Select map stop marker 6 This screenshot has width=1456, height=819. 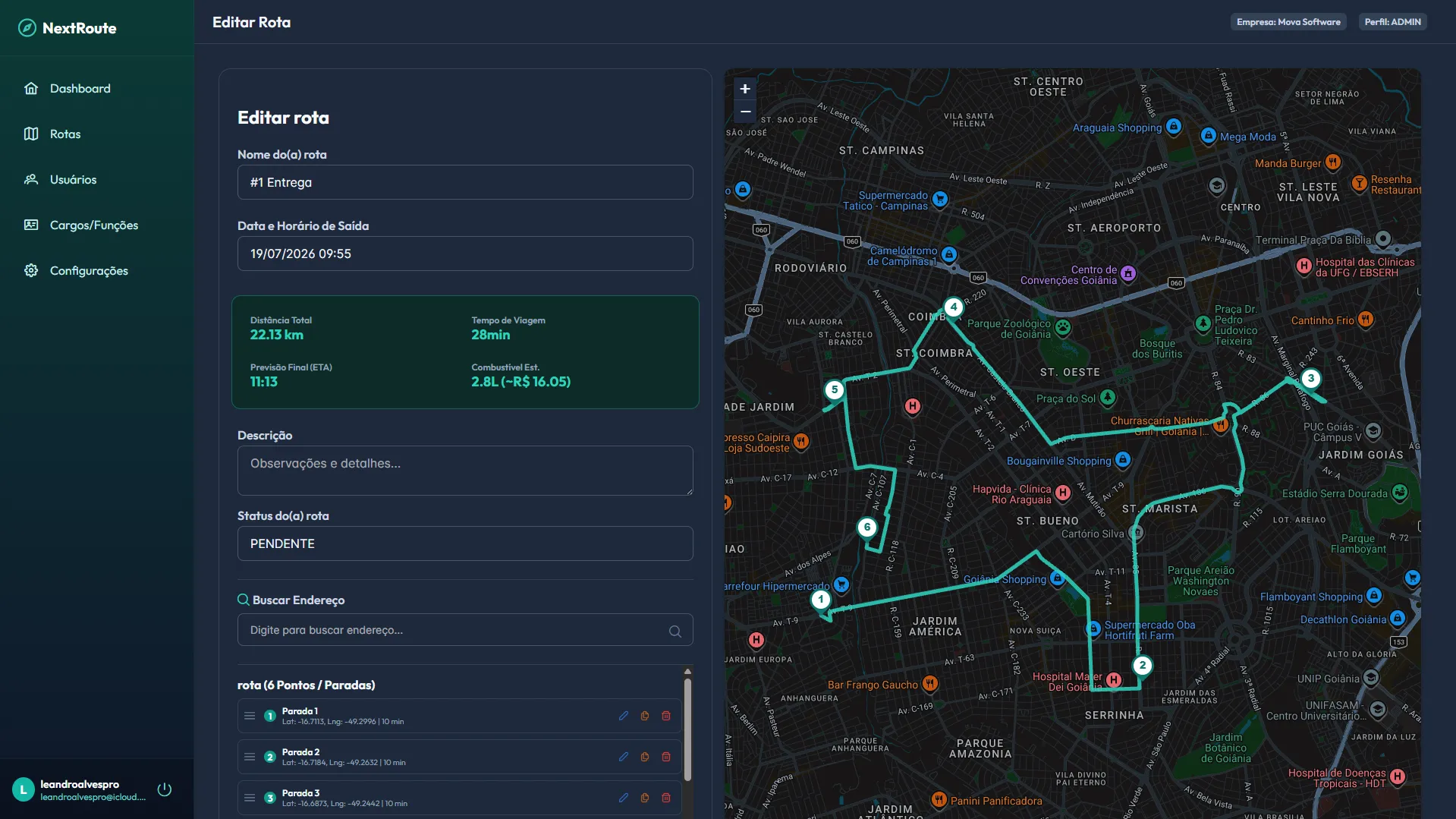[867, 527]
